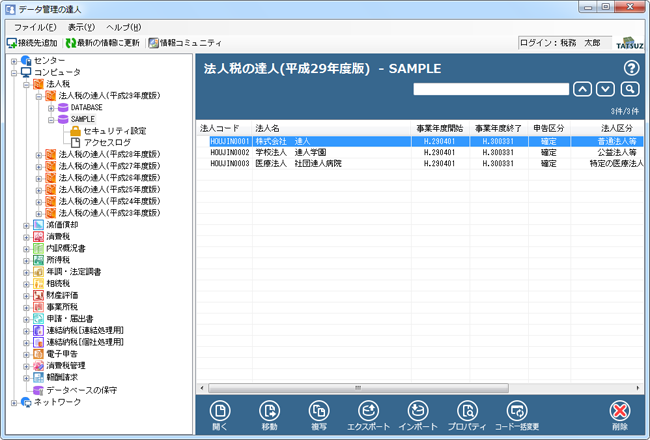Viewport: 650px width, 440px height.
Task: Jump to previous search result arrow
Action: pos(582,89)
